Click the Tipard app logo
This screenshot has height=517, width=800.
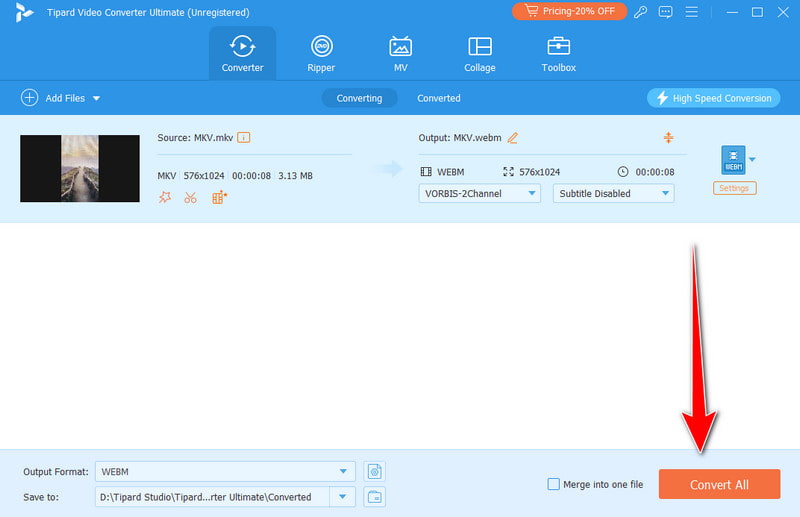point(23,12)
